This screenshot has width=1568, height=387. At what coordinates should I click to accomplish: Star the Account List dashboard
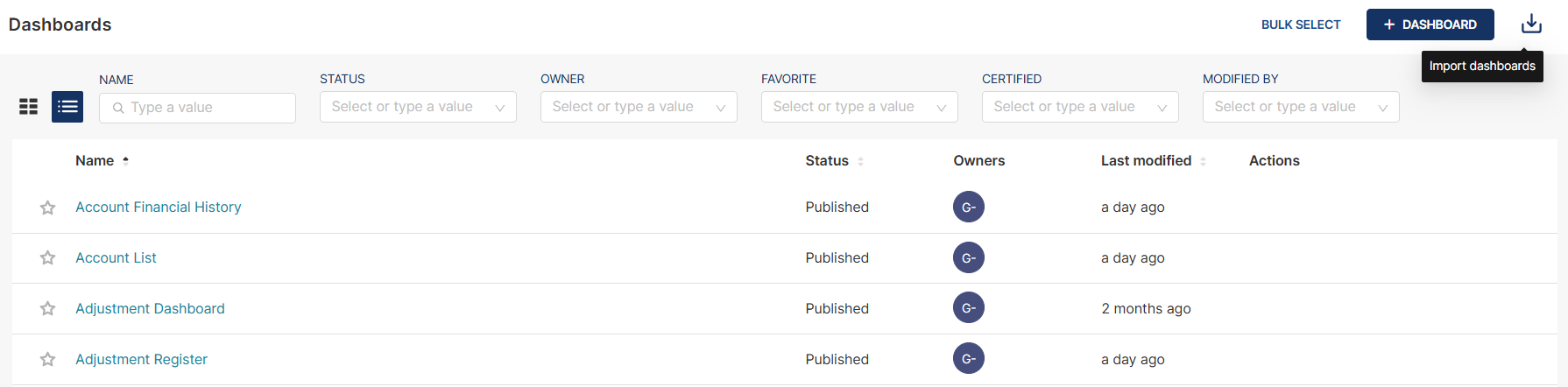[x=48, y=258]
